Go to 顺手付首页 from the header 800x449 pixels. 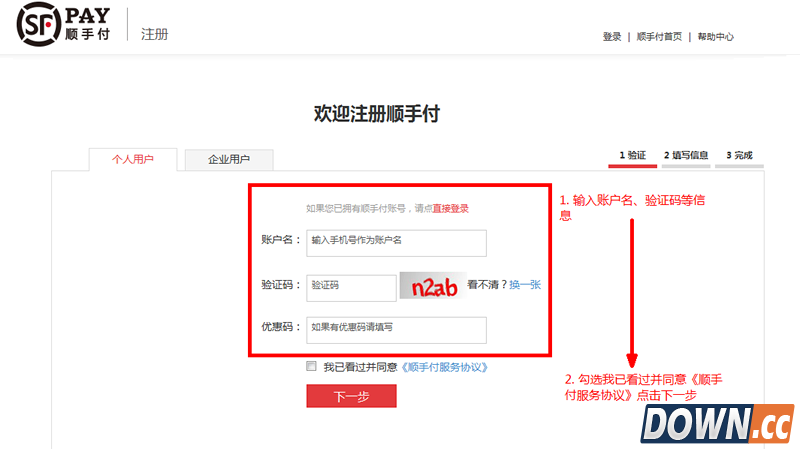coord(660,37)
